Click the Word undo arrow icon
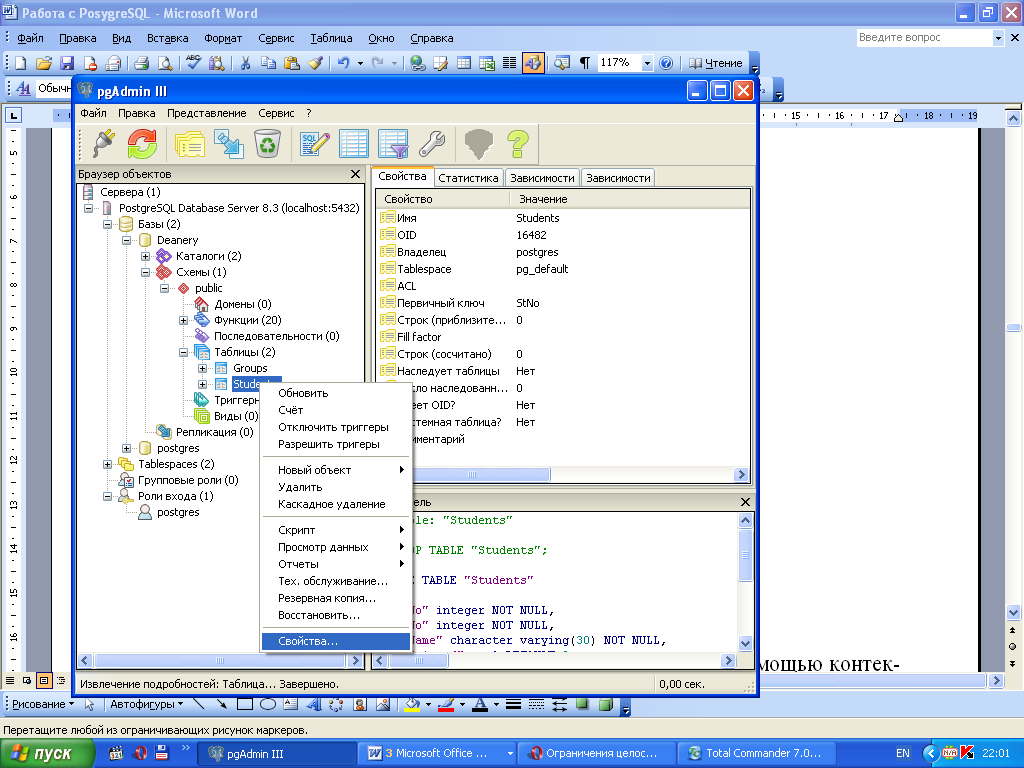Image resolution: width=1024 pixels, height=768 pixels. pyautogui.click(x=344, y=63)
